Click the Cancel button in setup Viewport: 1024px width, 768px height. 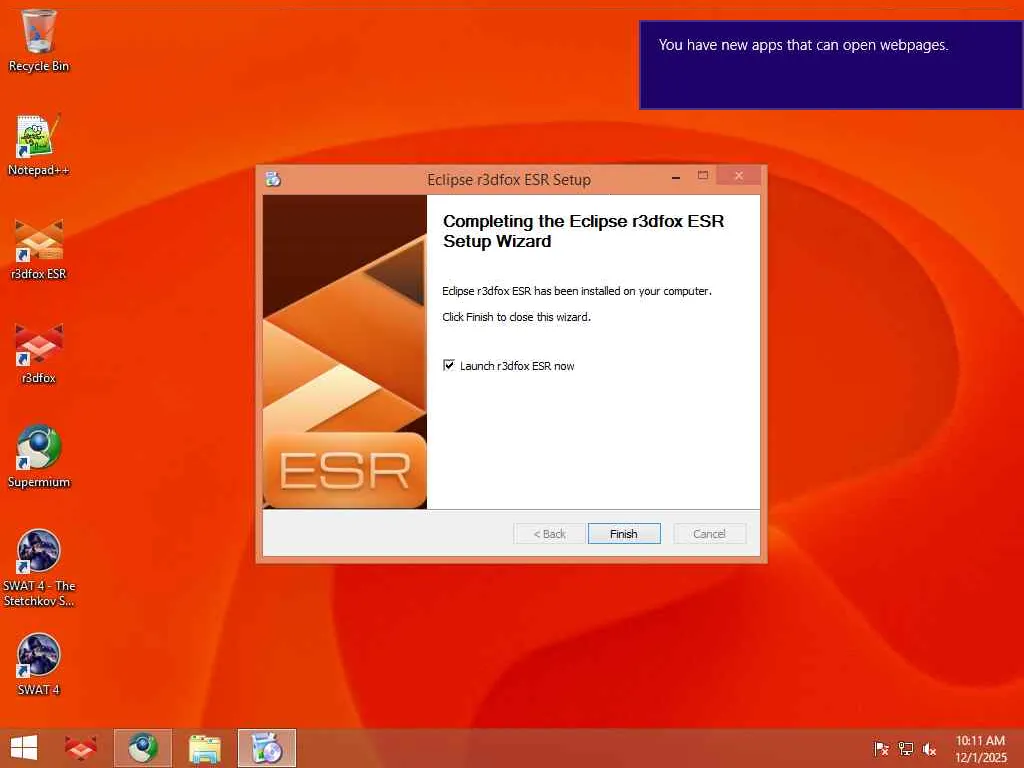709,534
